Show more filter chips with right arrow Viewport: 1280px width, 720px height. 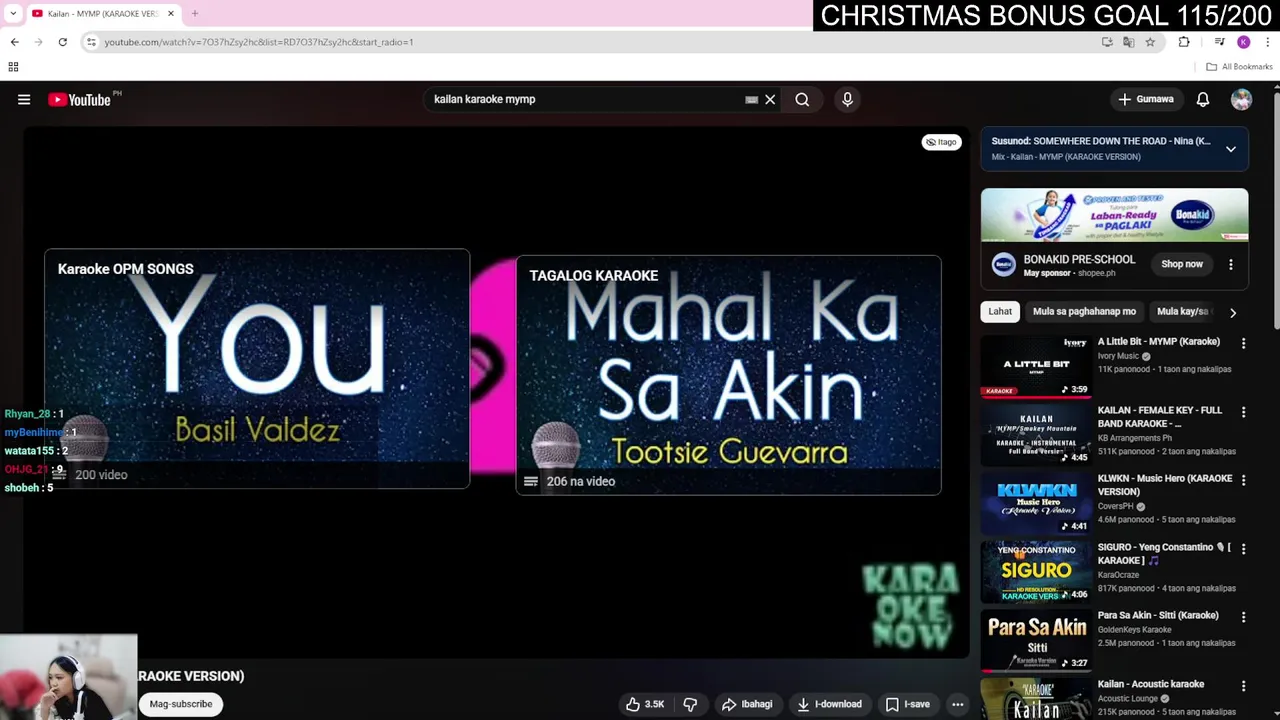(x=1233, y=313)
